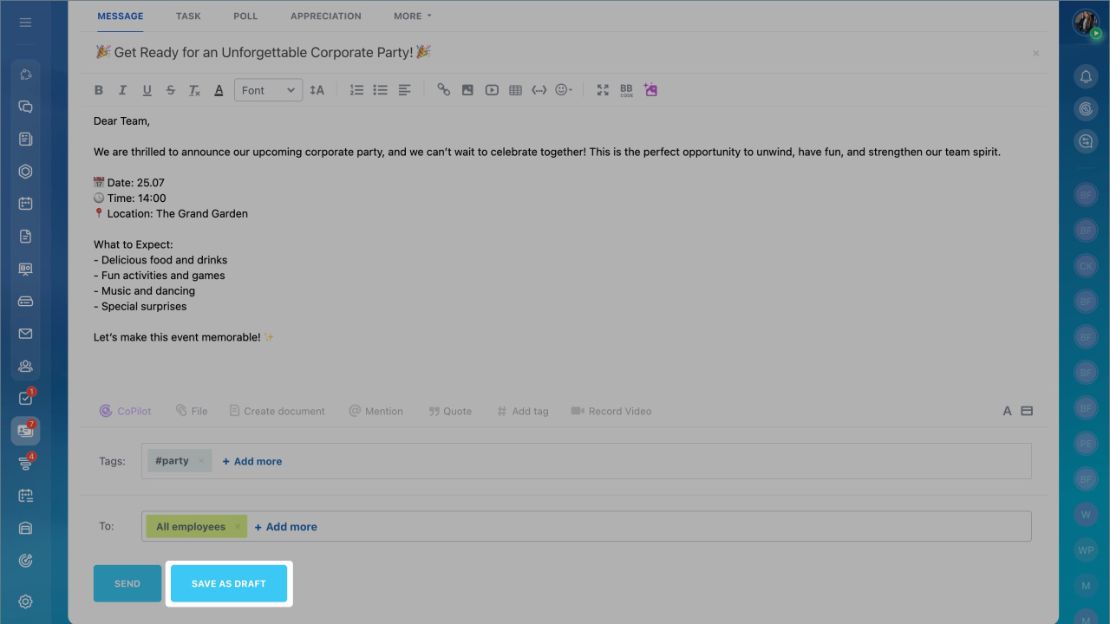
Task: Open the hexagon target sidebar icon
Action: [x=25, y=171]
